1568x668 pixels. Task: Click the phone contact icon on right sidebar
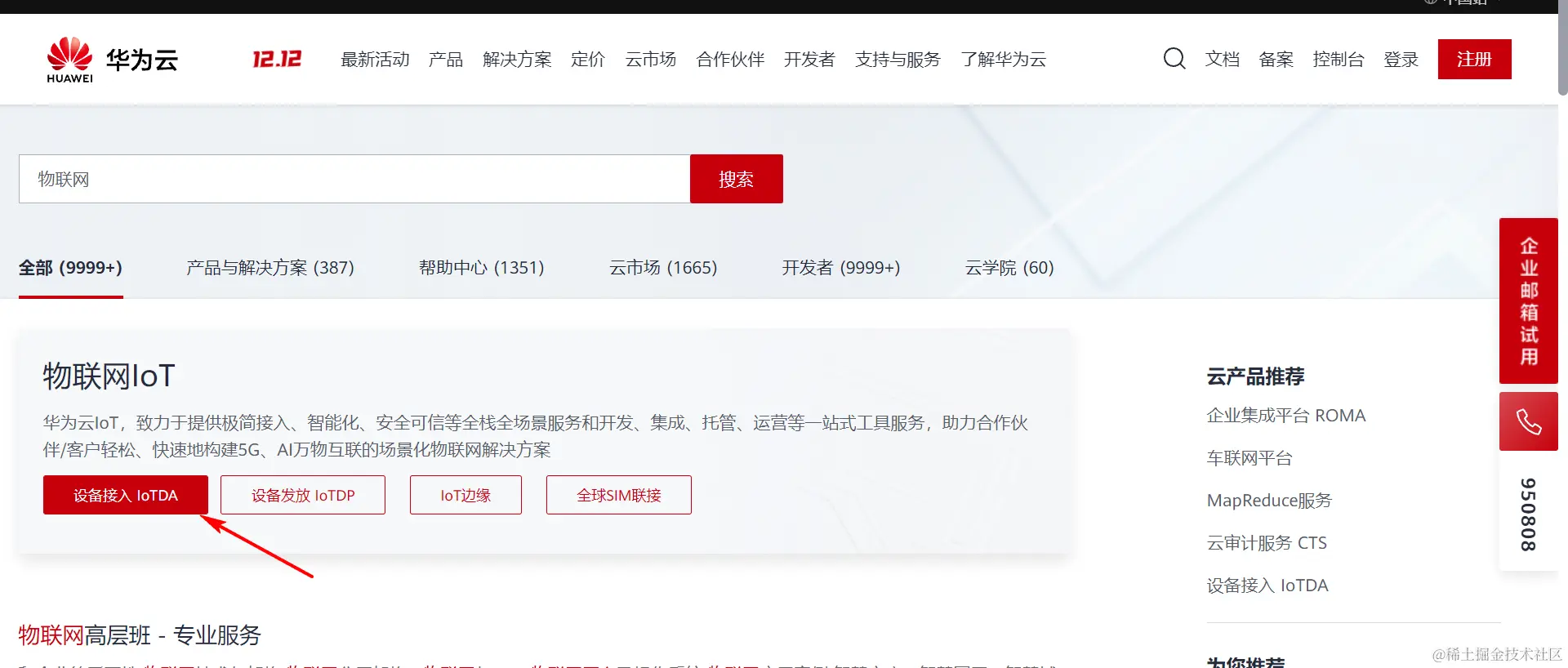coord(1529,421)
